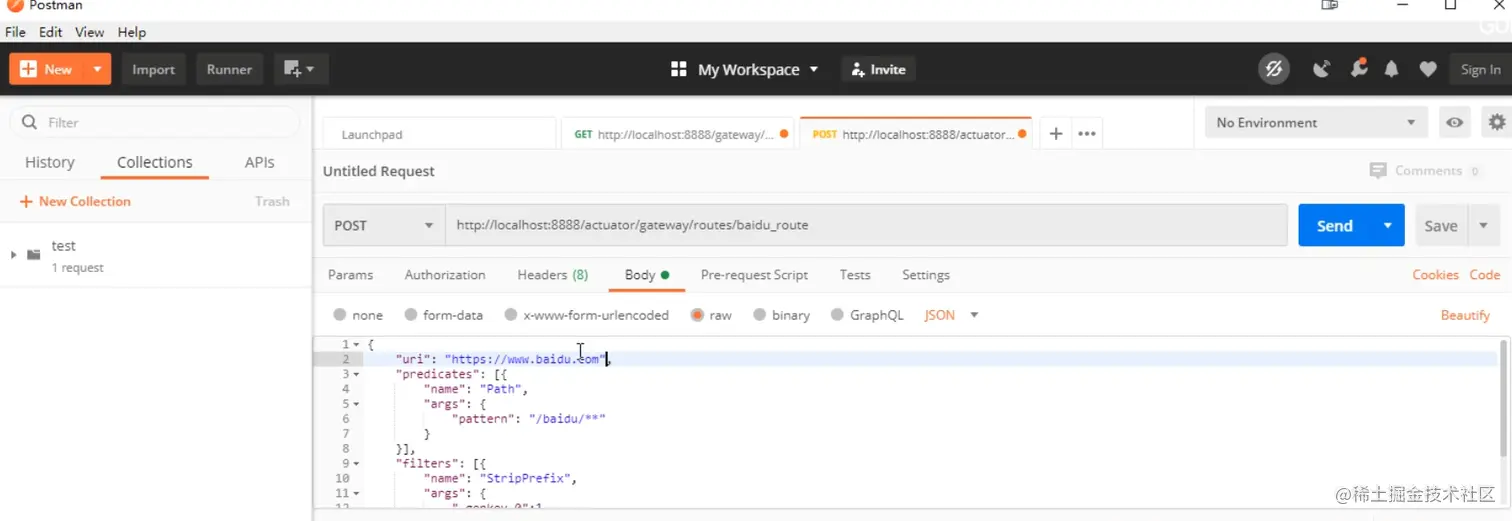
Task: Send the request
Action: click(1334, 225)
